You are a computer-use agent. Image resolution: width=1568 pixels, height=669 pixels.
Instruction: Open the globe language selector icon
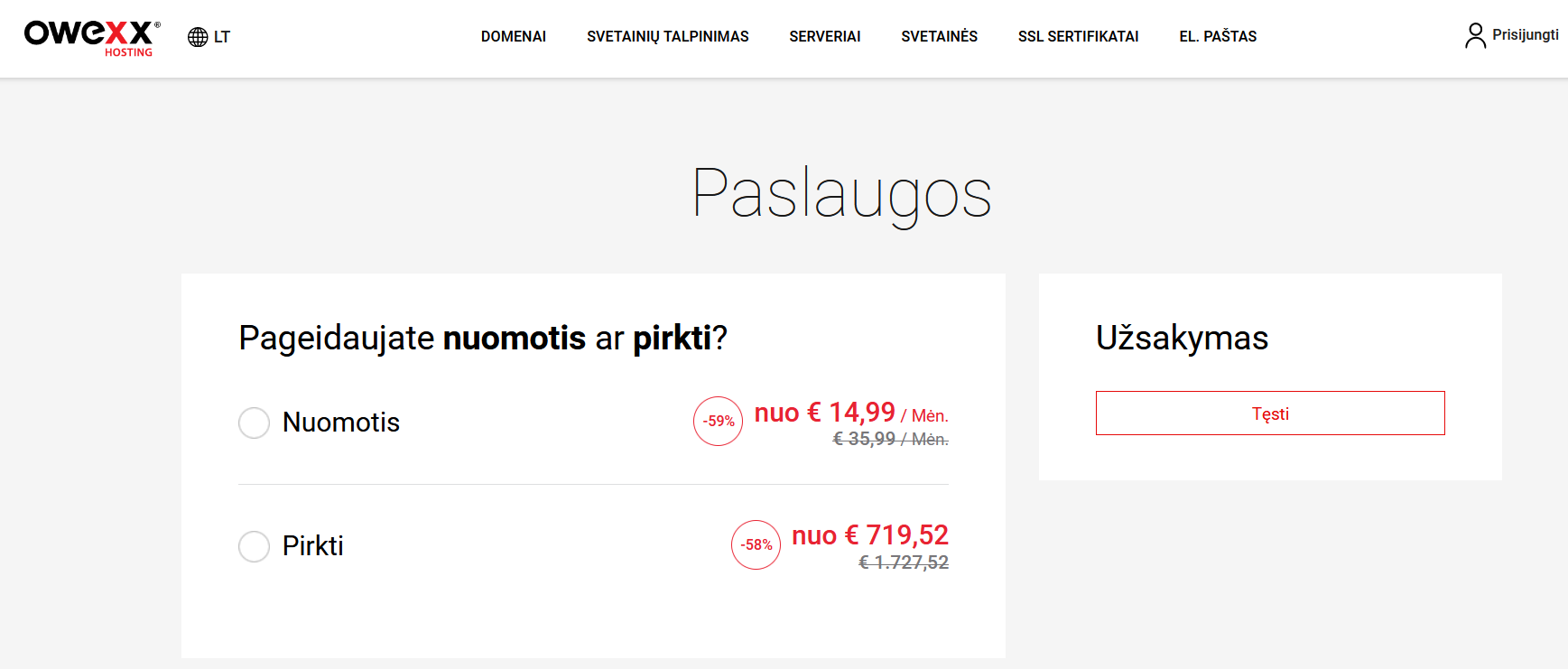pos(198,37)
